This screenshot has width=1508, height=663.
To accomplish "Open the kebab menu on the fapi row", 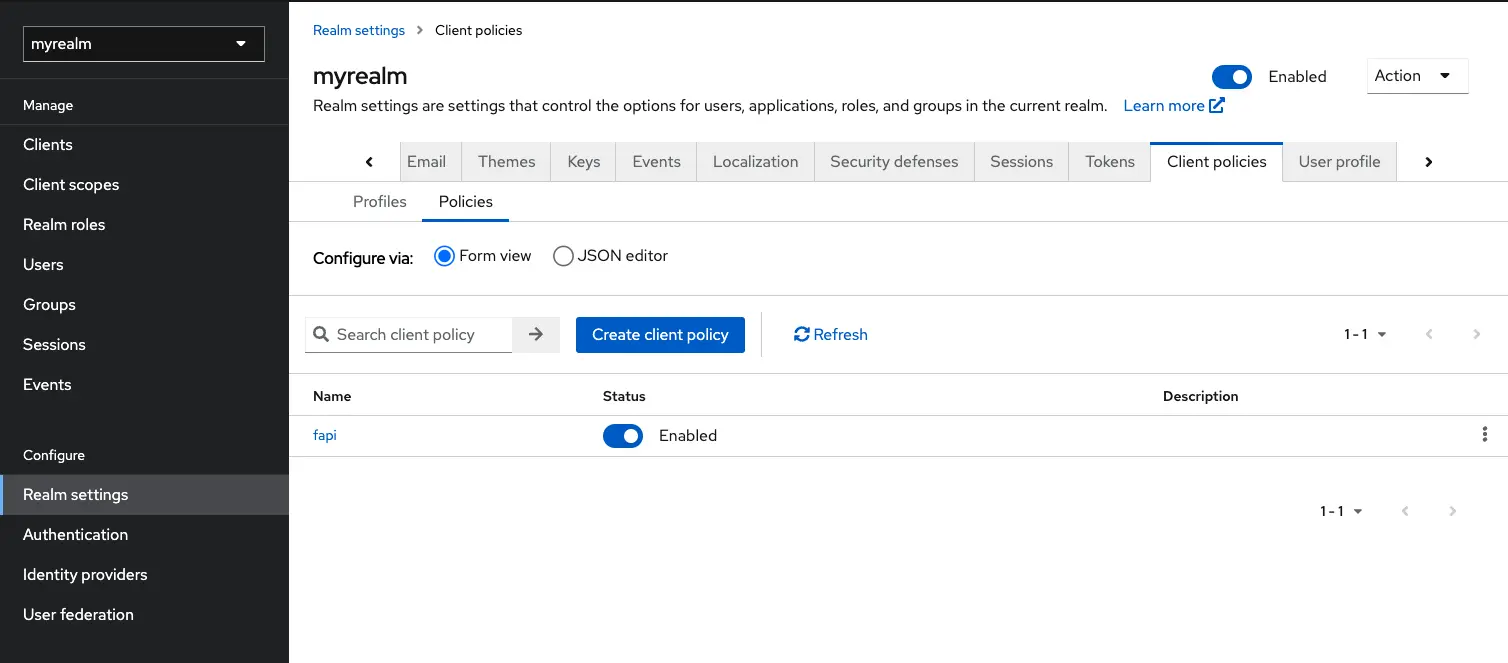I will (1485, 434).
